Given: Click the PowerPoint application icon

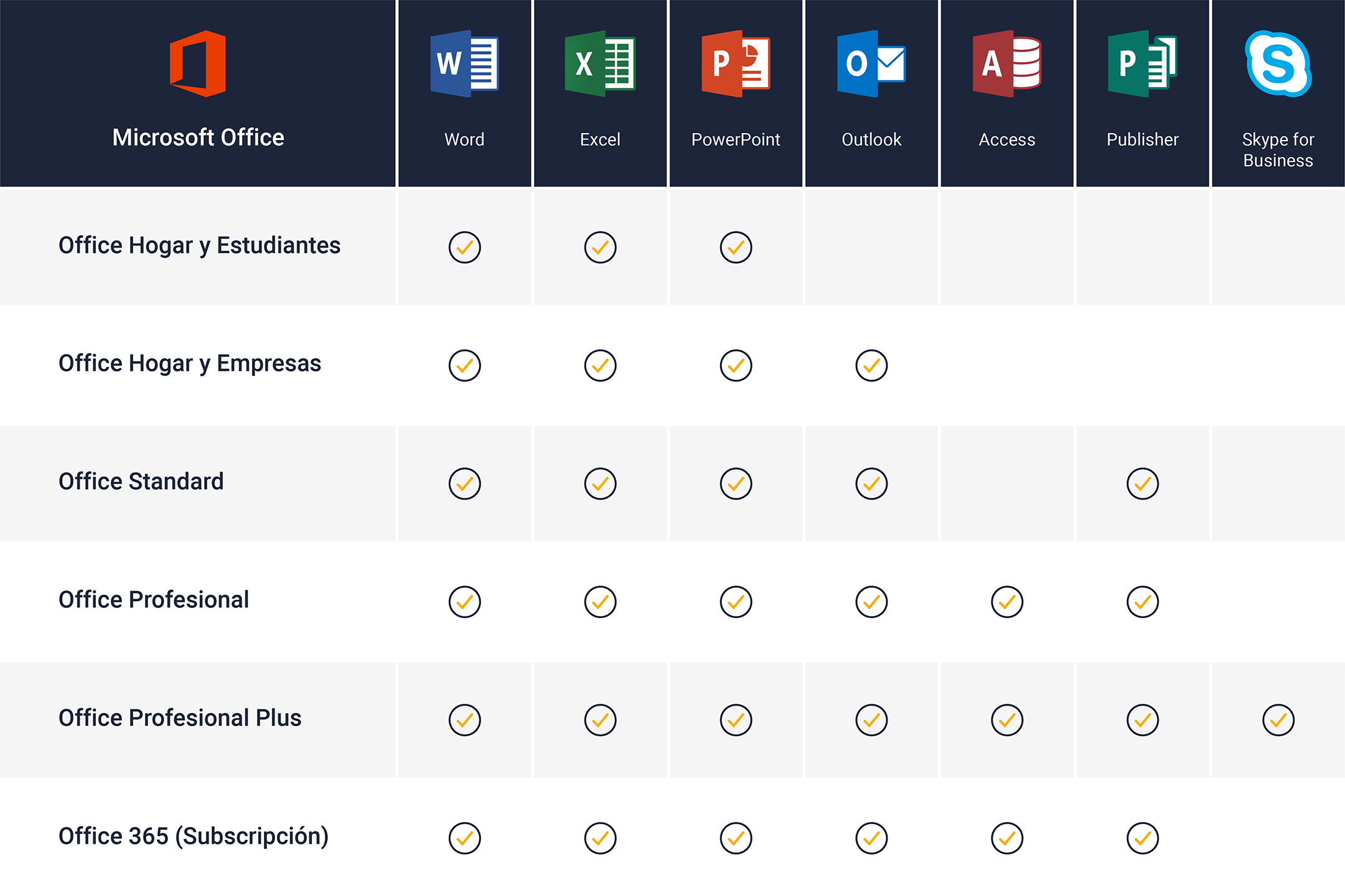Looking at the screenshot, I should click(x=736, y=63).
